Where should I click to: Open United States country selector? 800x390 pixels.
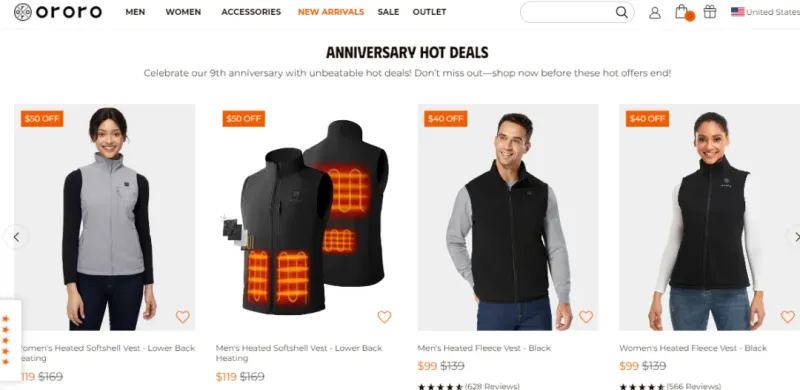[x=765, y=12]
